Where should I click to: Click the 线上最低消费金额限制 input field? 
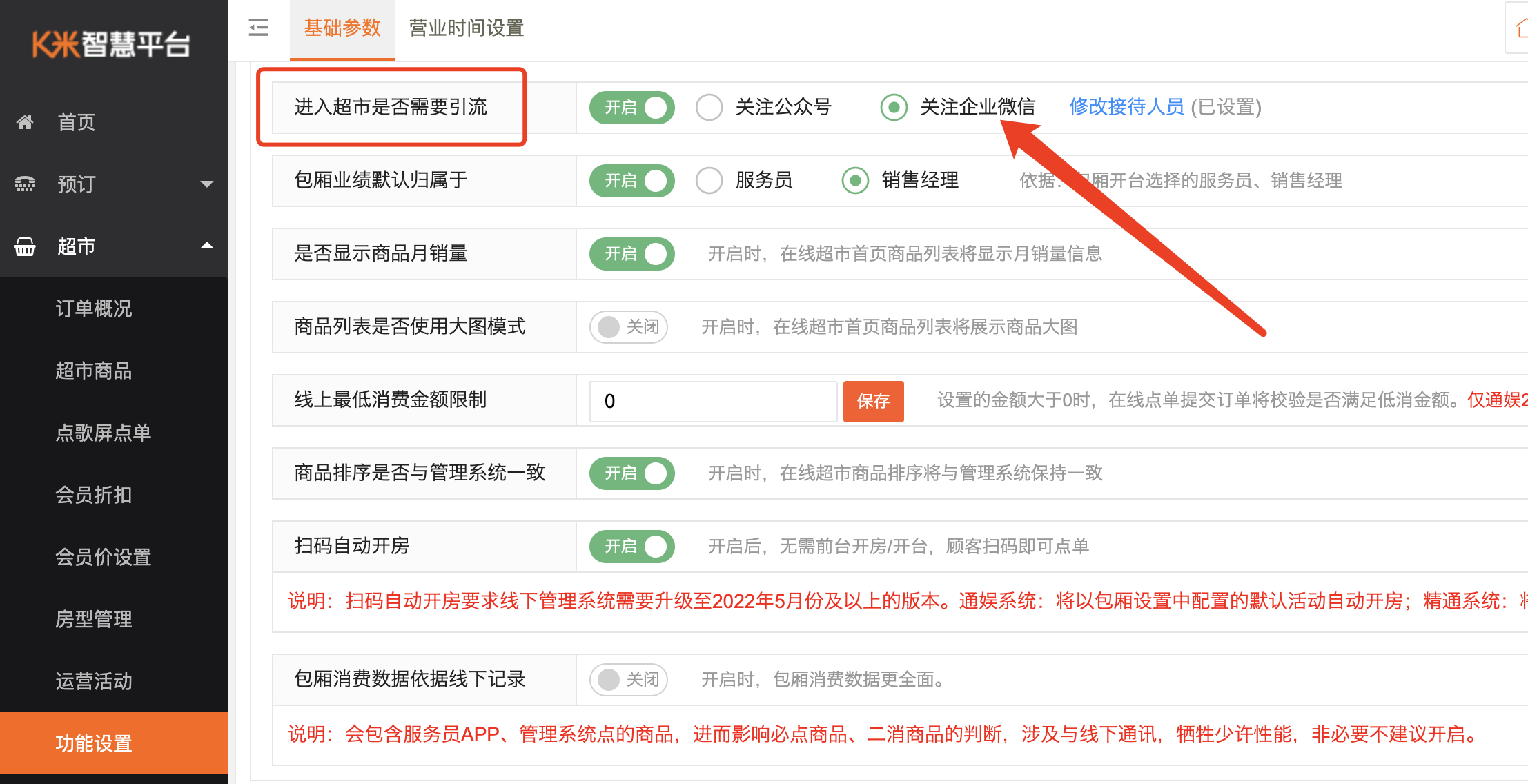pos(713,401)
